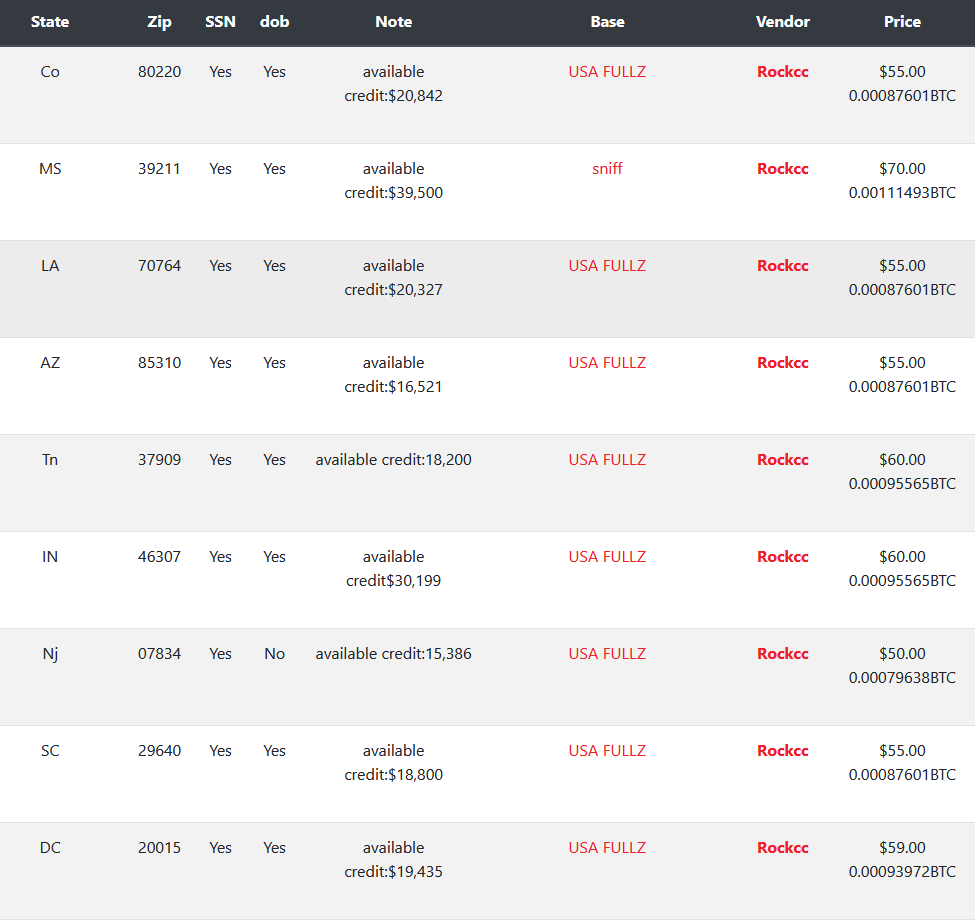Open the sniff base link in MS row
Viewport: 975px width, 921px height.
point(608,169)
